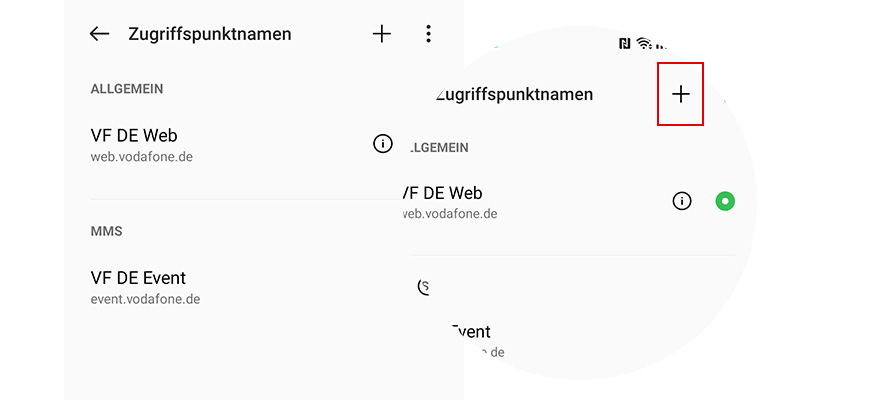The image size is (879, 400).
Task: Tap the back arrow beside Zugriffspunktnamen
Action: 99,34
